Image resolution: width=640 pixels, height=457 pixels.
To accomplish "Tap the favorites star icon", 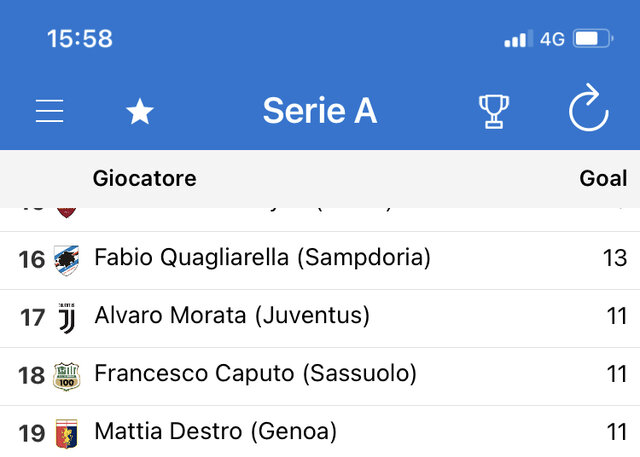I will tap(140, 111).
